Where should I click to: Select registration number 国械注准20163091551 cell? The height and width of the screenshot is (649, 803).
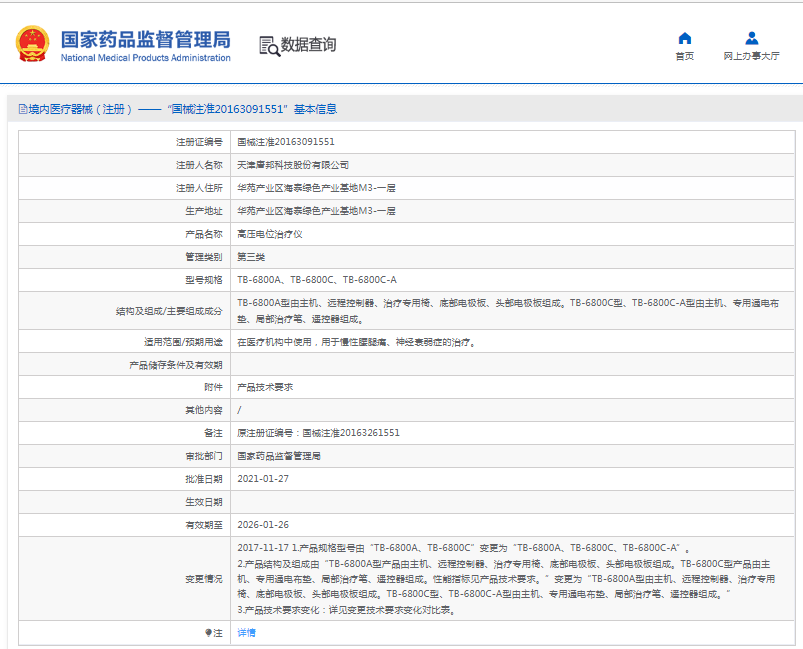click(285, 142)
